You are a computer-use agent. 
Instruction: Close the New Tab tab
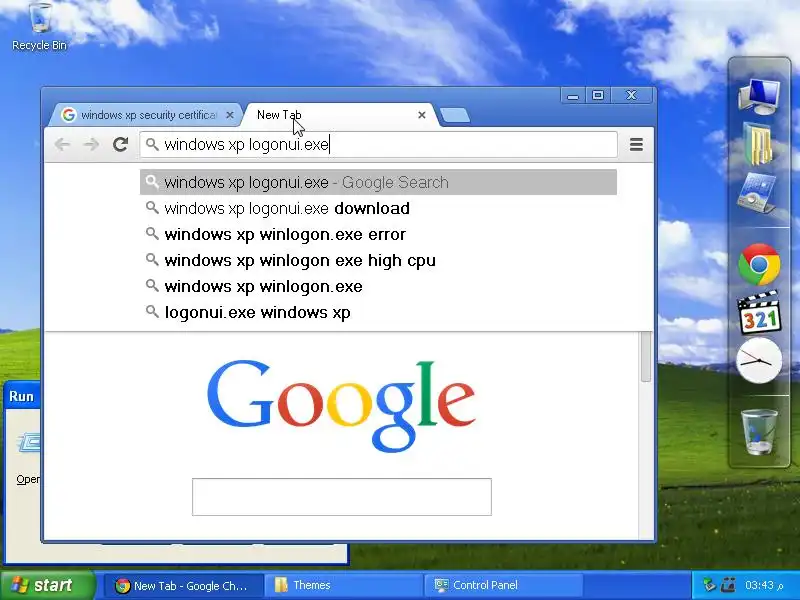click(x=422, y=115)
